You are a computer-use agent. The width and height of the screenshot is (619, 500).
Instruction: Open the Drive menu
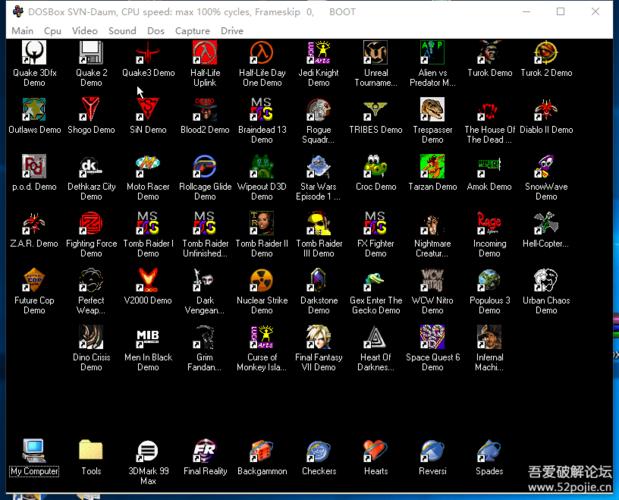232,31
